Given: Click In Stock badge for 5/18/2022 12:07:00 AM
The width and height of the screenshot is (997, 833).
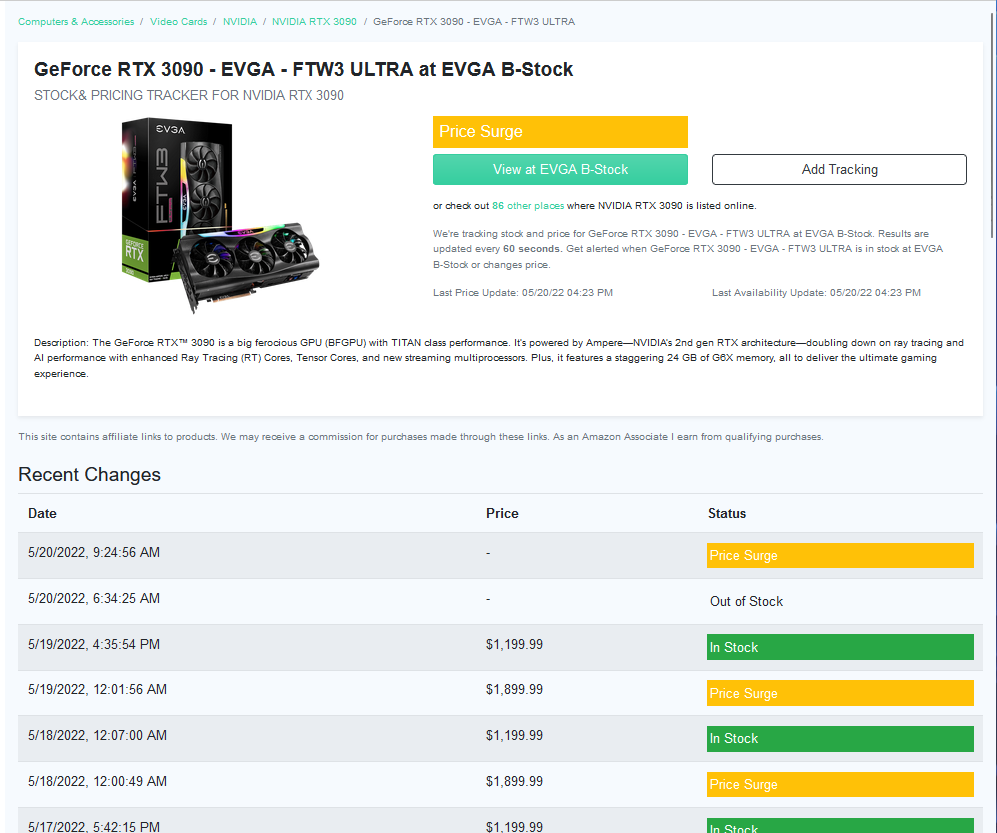Looking at the screenshot, I should coord(840,739).
